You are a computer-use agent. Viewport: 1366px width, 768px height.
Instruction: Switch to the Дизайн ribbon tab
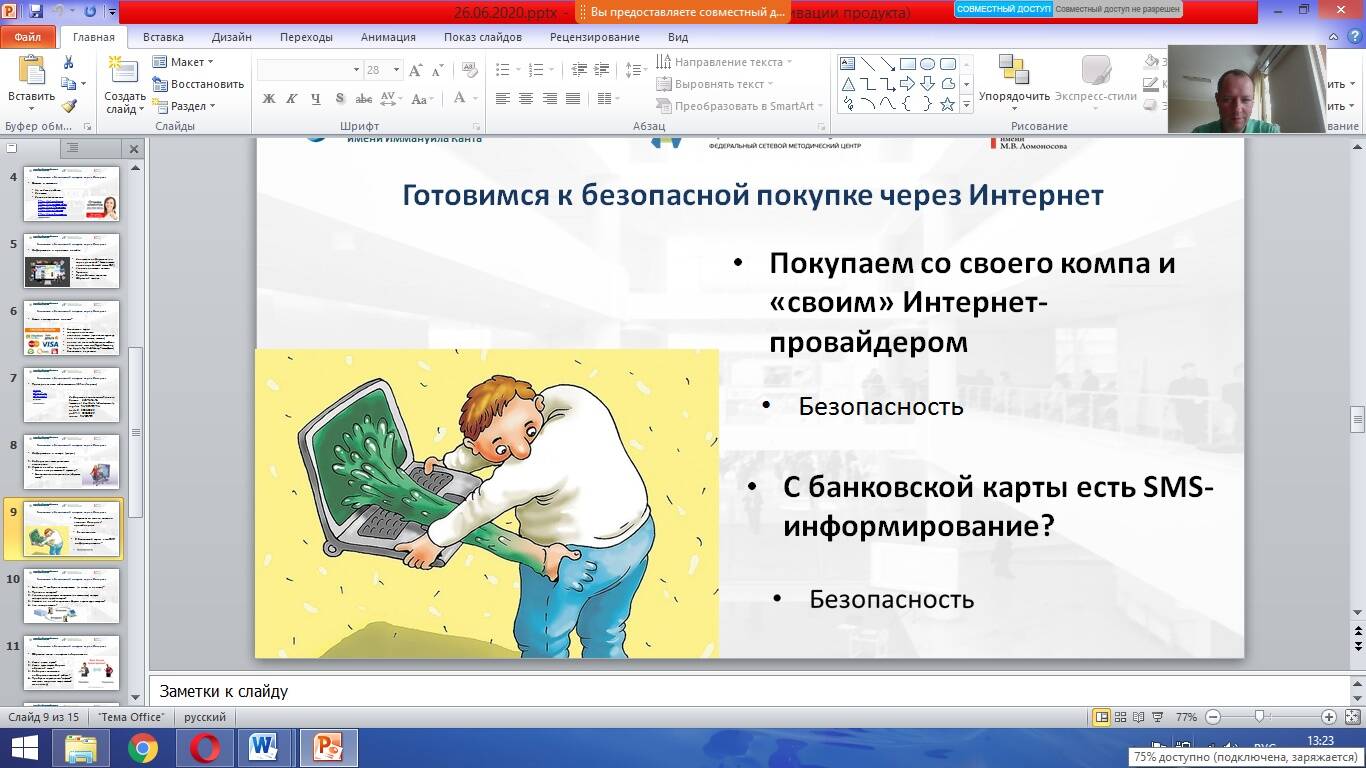click(232, 37)
